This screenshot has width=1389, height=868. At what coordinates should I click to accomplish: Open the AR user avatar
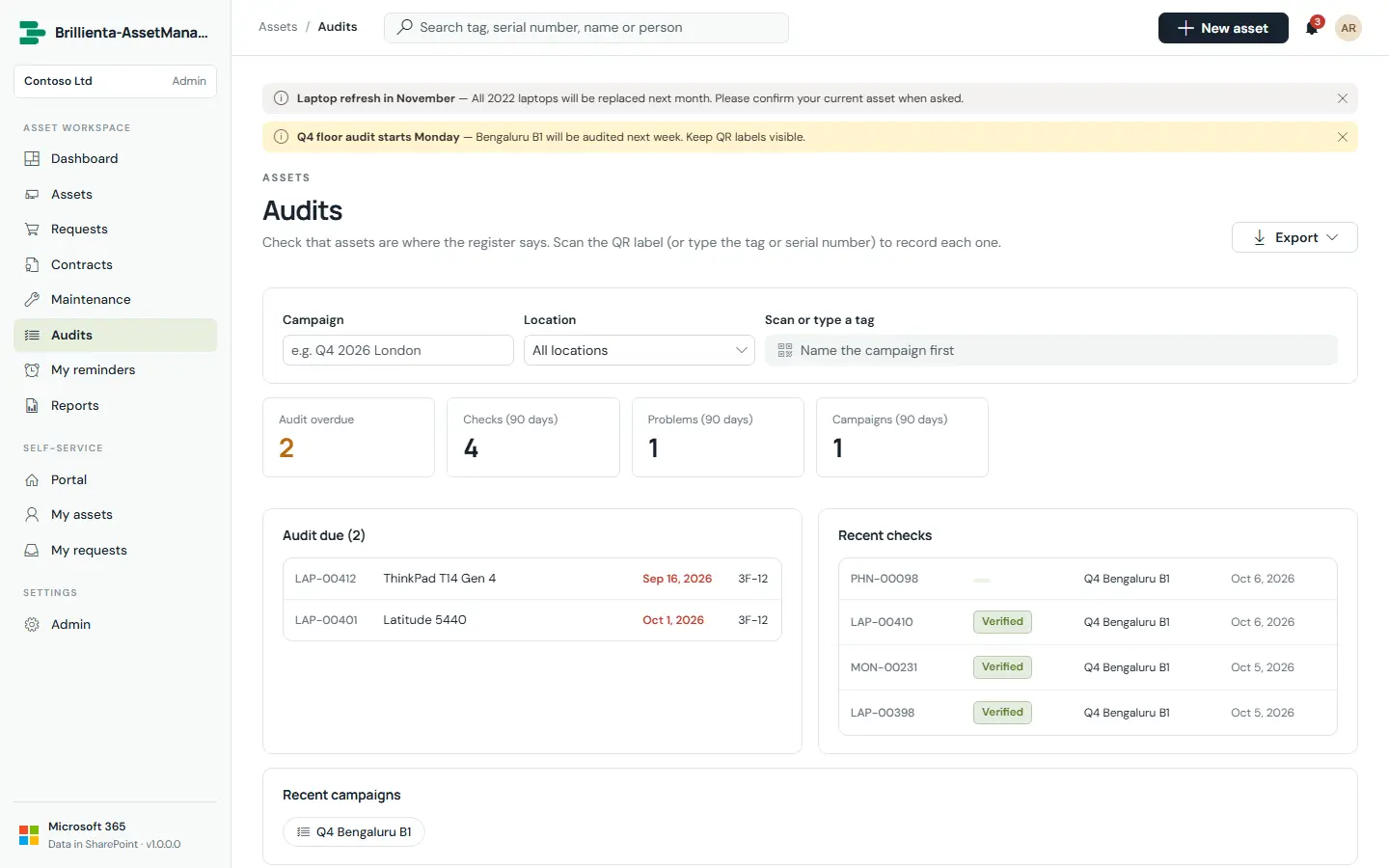coord(1348,28)
